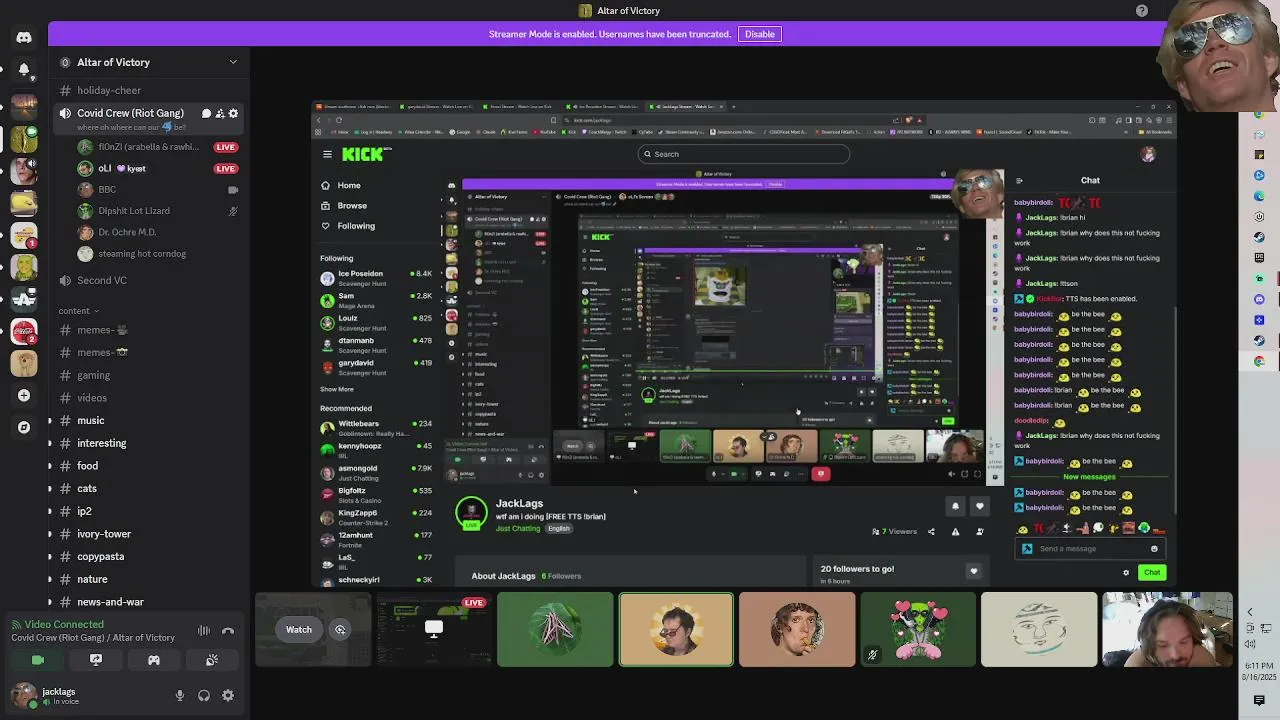Open the Windows notification center icon
Image resolution: width=1280 pixels, height=720 pixels.
coord(1259,700)
